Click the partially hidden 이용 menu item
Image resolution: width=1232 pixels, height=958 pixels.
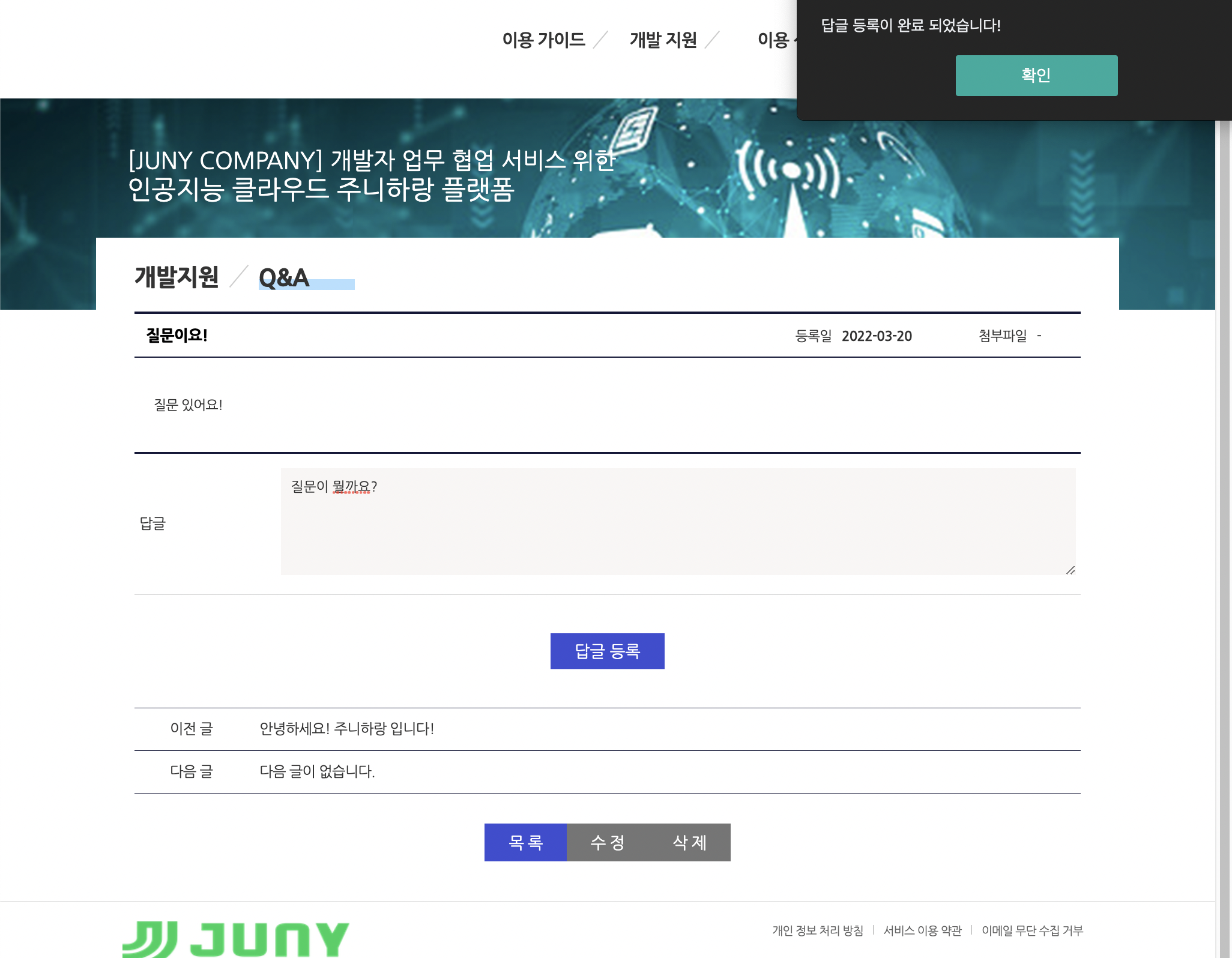(775, 40)
